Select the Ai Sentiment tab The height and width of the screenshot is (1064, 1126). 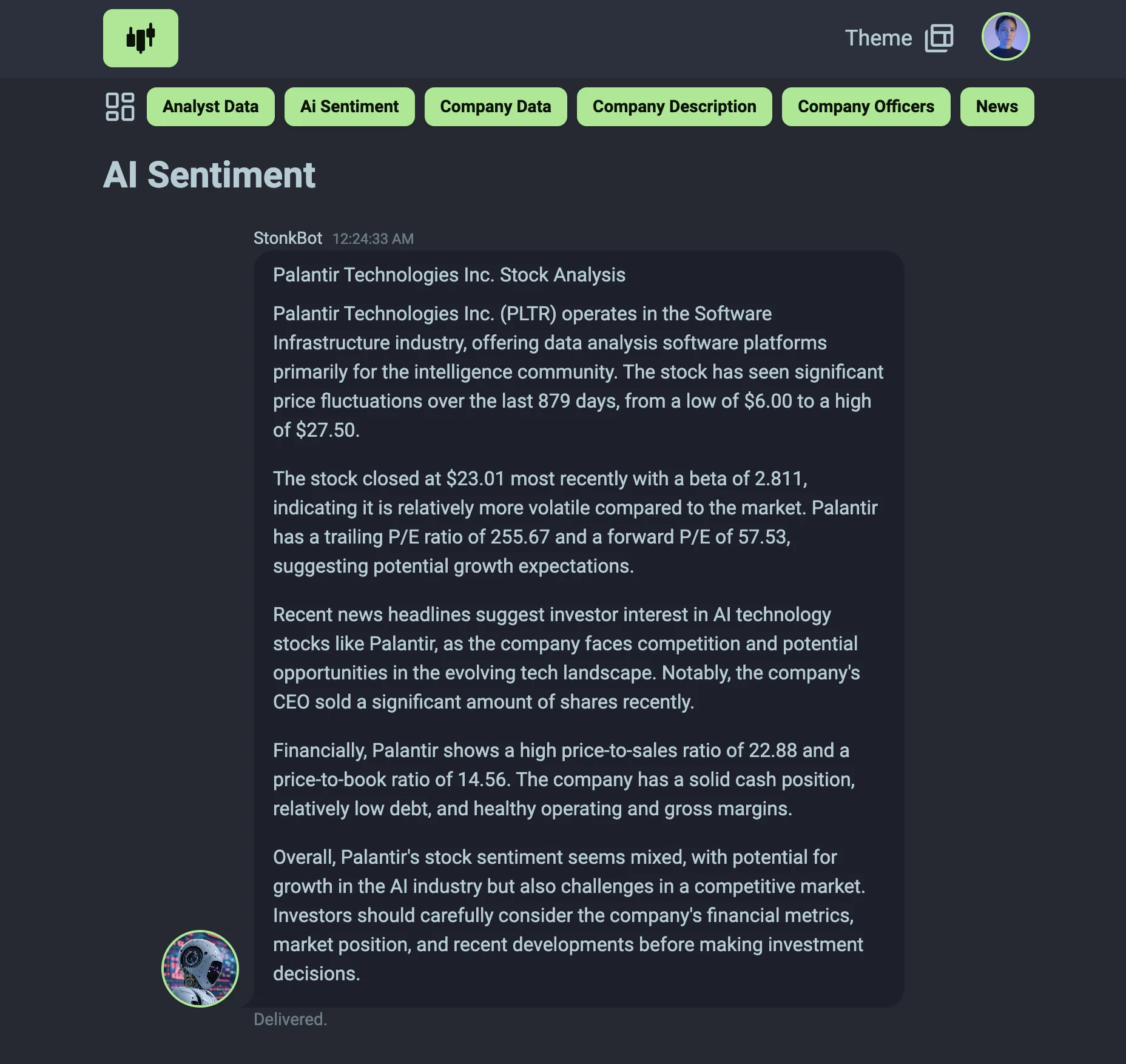(349, 107)
